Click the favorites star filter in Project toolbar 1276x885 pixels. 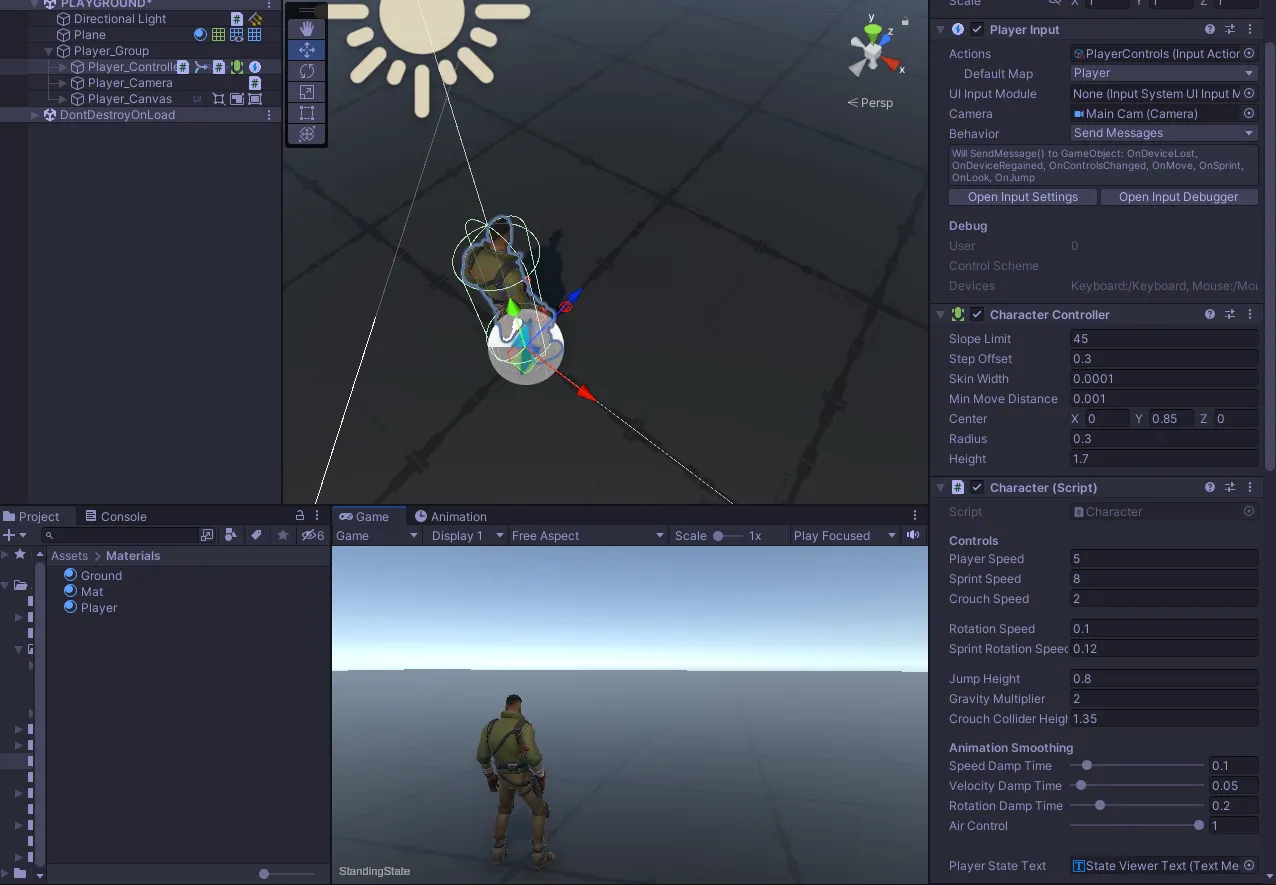[283, 535]
